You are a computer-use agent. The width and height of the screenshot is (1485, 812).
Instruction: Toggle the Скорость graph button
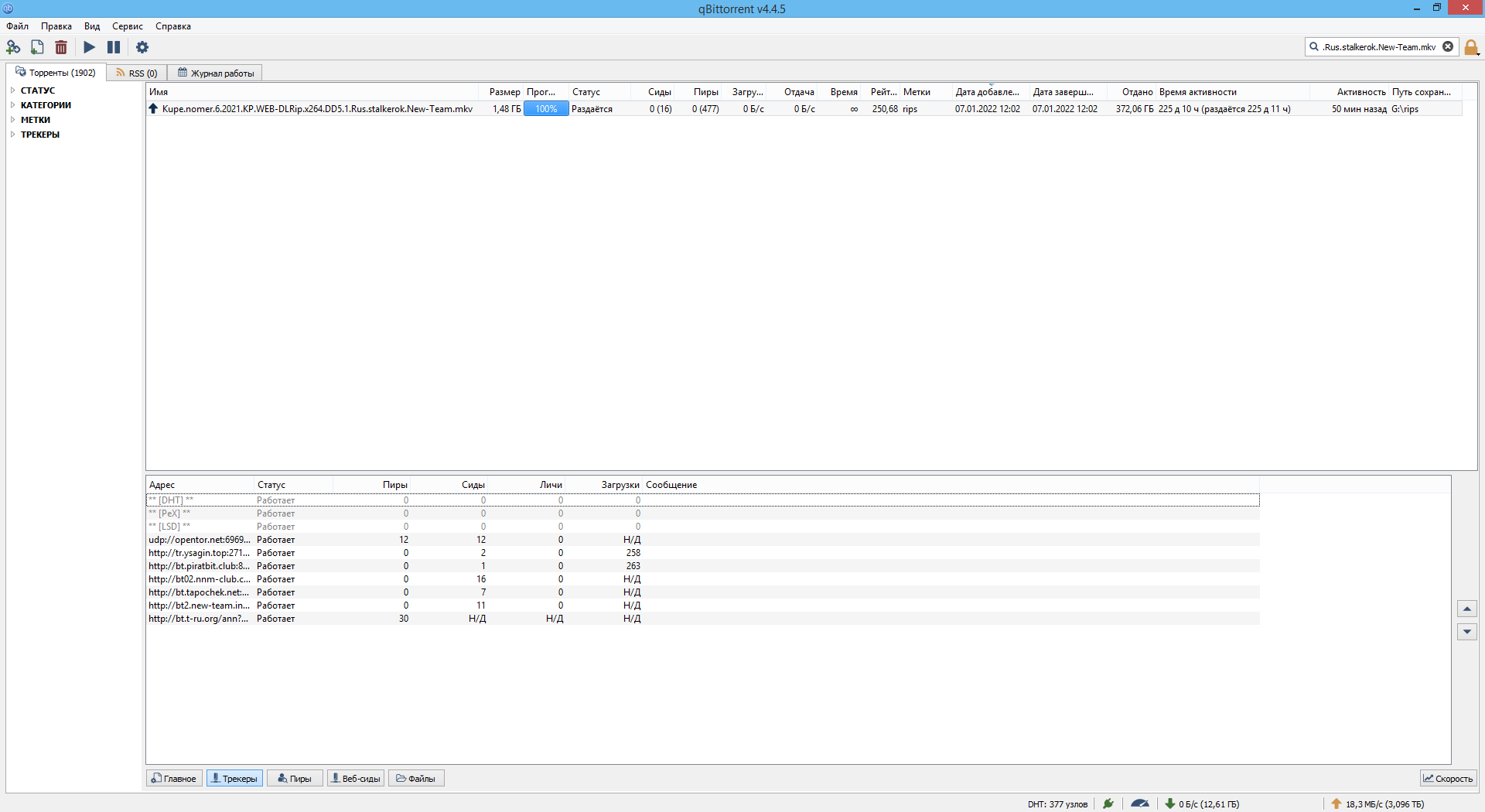(x=1448, y=779)
